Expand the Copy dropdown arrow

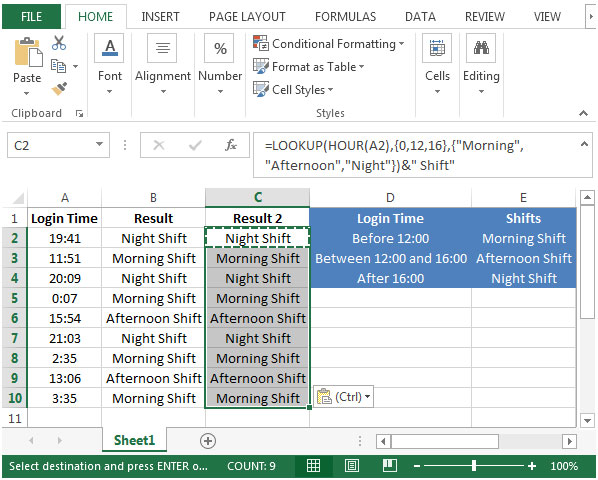click(x=76, y=67)
